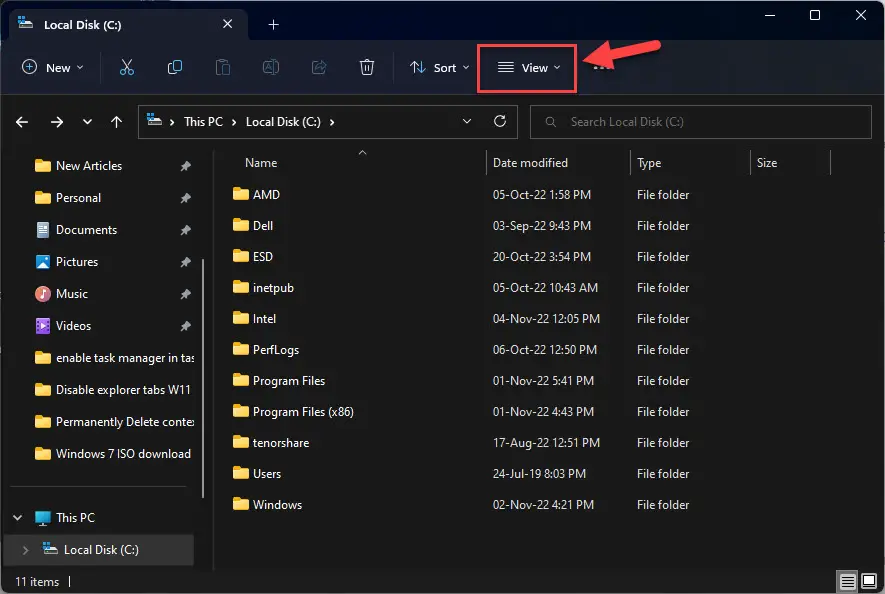Click the Share icon in toolbar

pyautogui.click(x=319, y=67)
